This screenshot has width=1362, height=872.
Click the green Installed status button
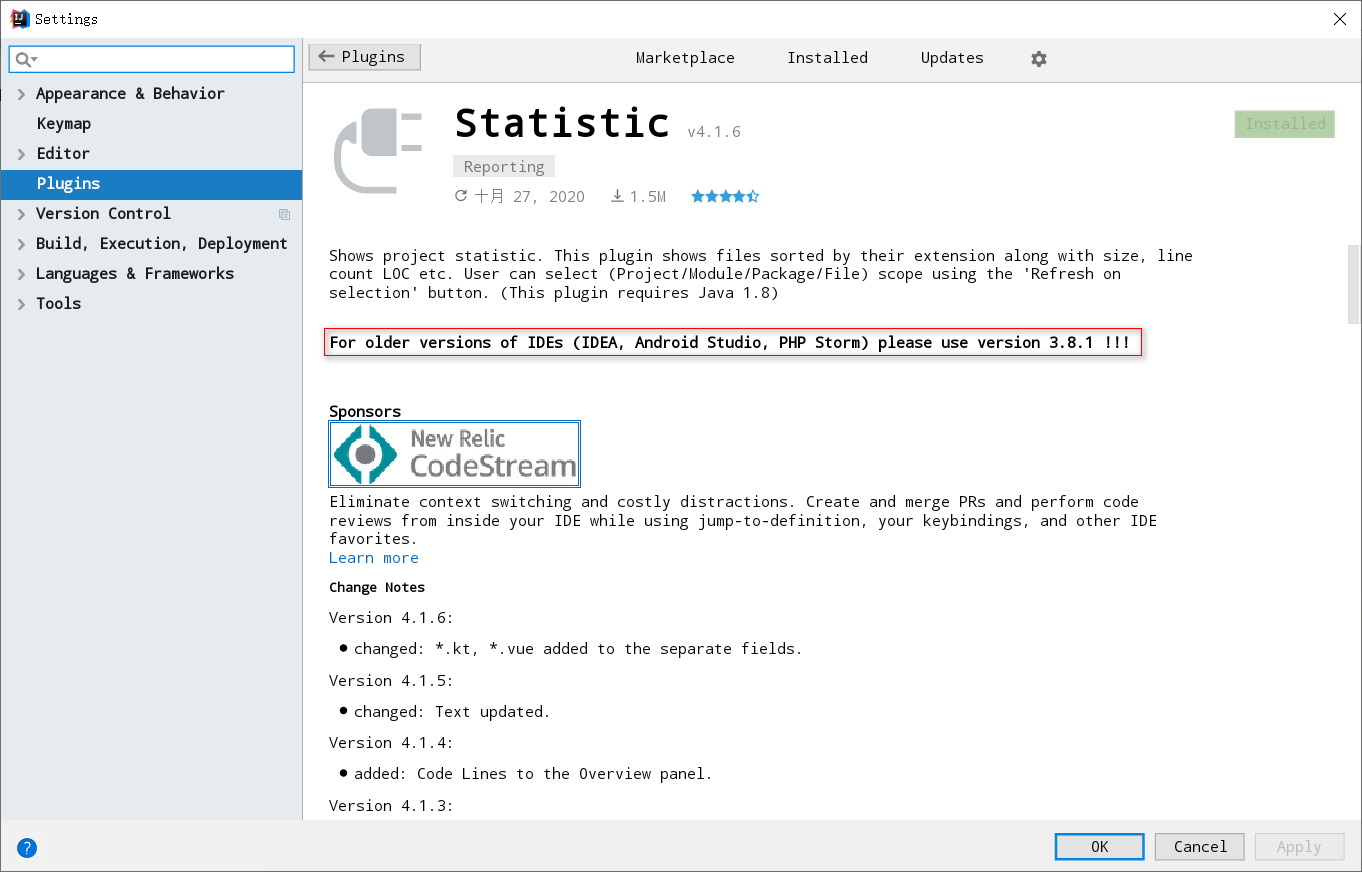(x=1285, y=124)
